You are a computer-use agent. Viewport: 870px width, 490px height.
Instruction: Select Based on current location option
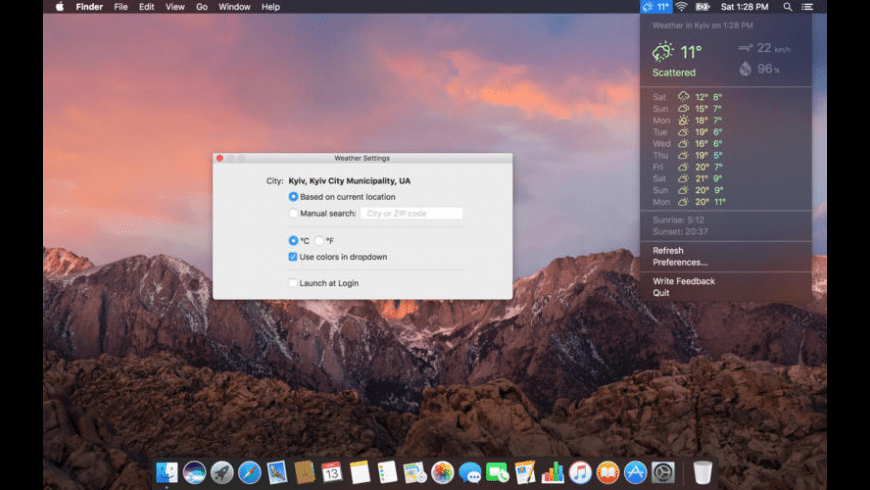pos(293,196)
